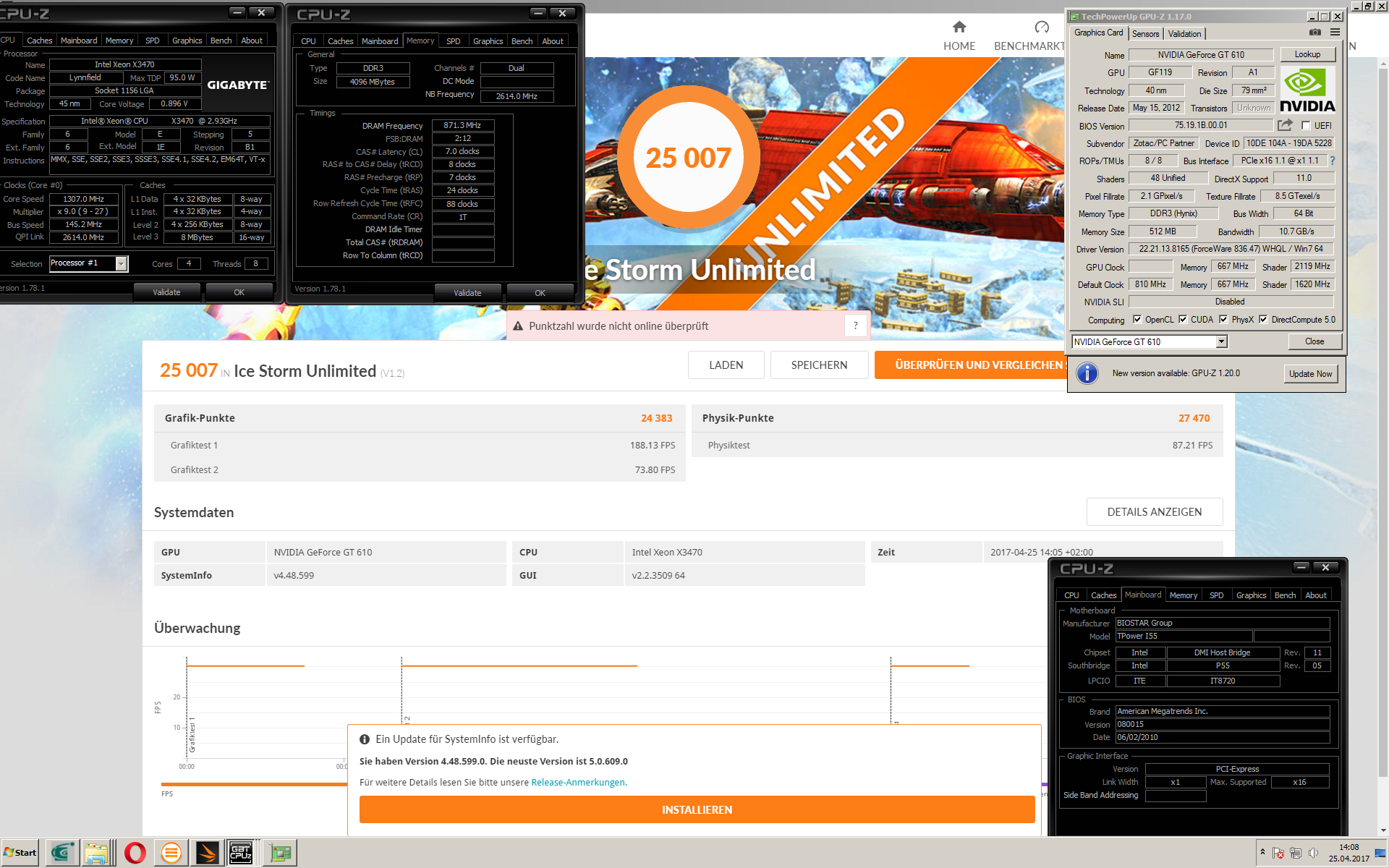Screen dimensions: 1389x868
Task: Click the INSTALLIEREN button
Action: [x=697, y=809]
